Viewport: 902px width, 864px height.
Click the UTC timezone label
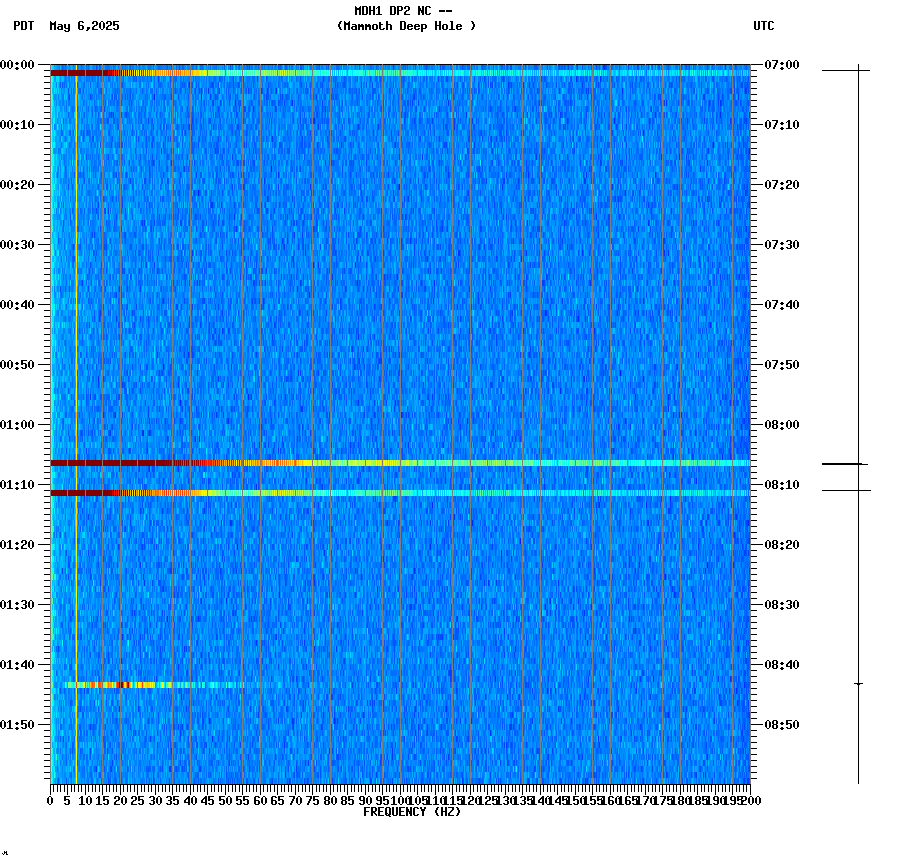(765, 27)
